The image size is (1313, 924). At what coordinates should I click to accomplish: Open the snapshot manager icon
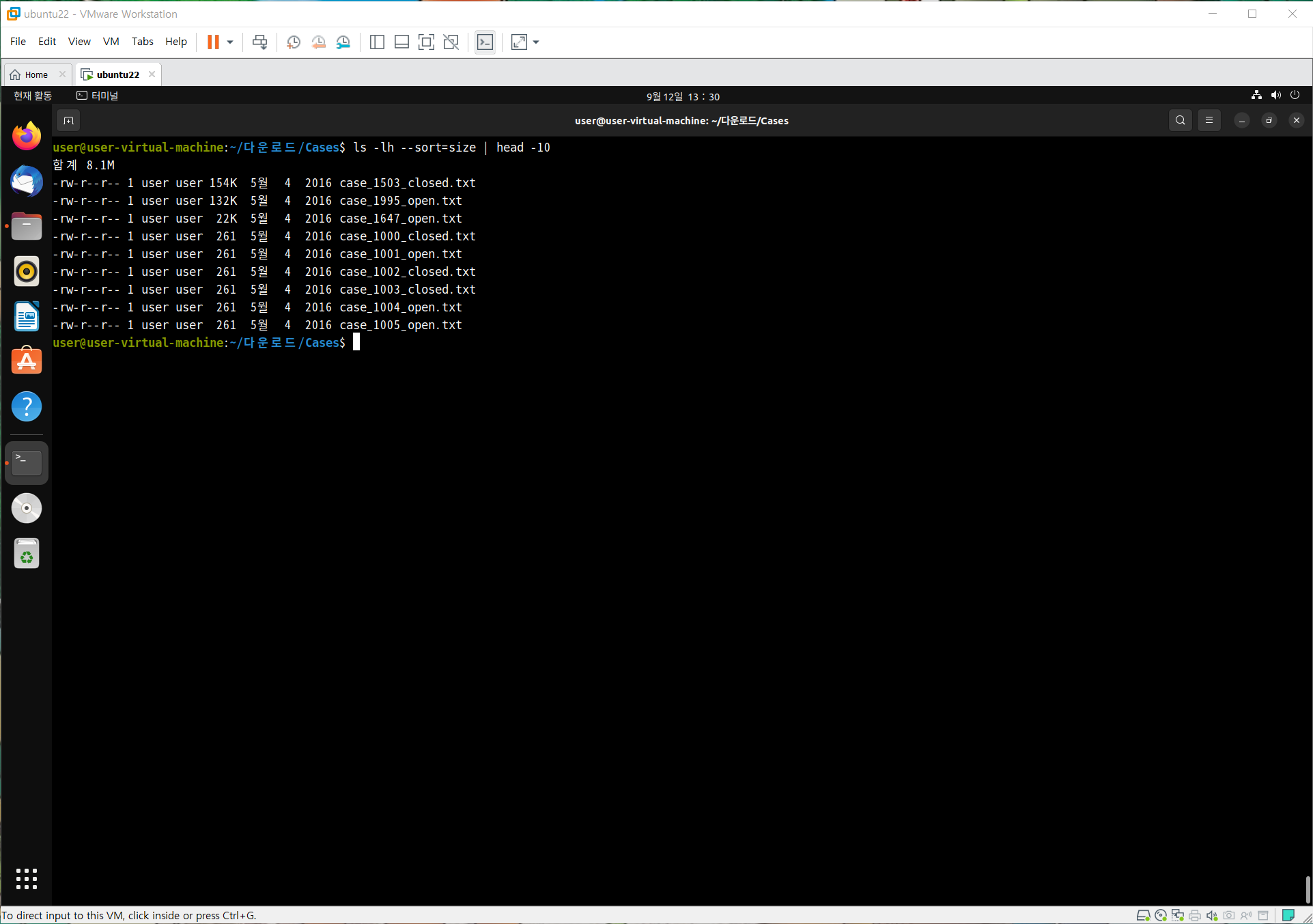click(x=343, y=42)
